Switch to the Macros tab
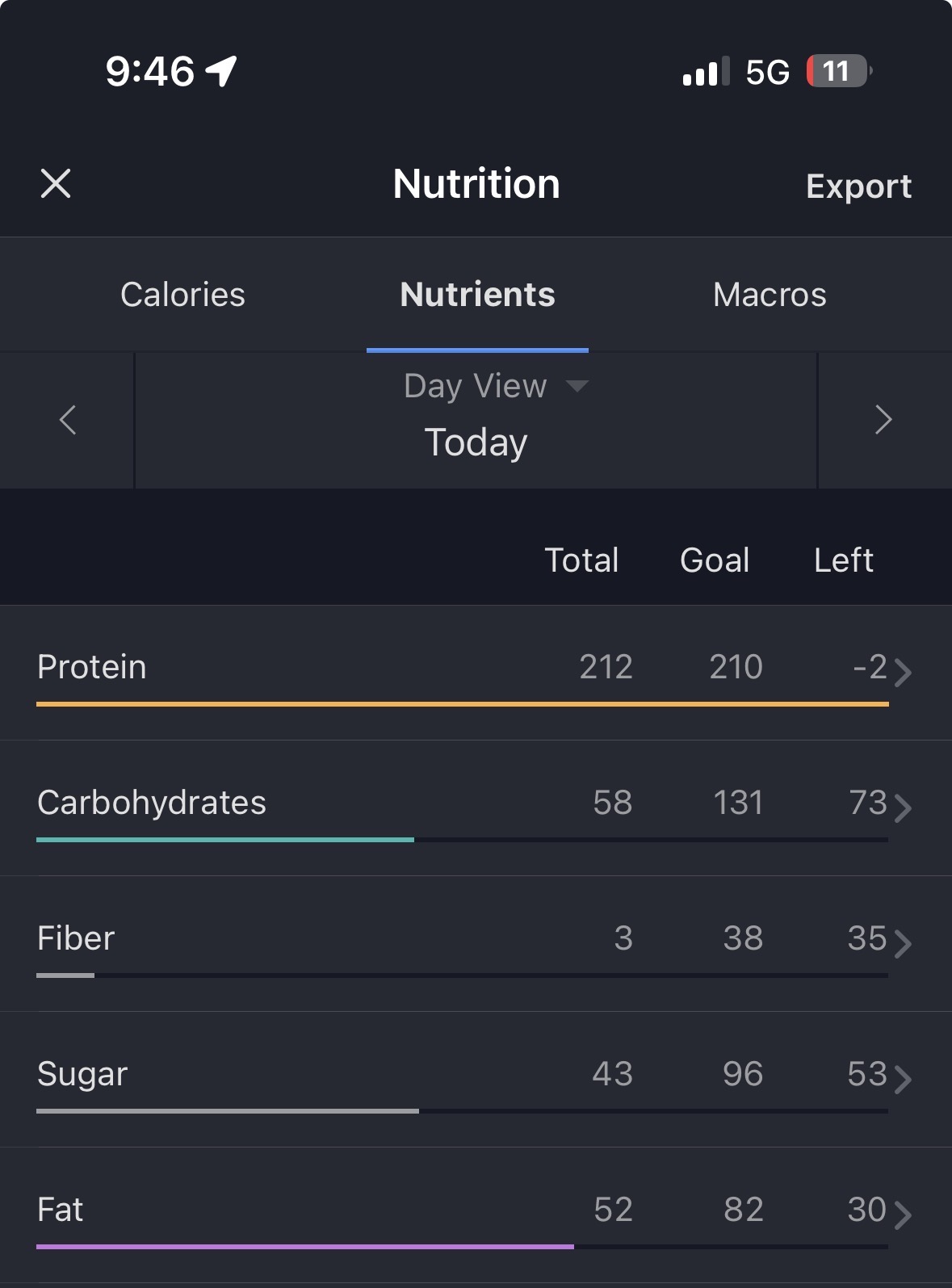This screenshot has height=1288, width=952. [x=770, y=295]
